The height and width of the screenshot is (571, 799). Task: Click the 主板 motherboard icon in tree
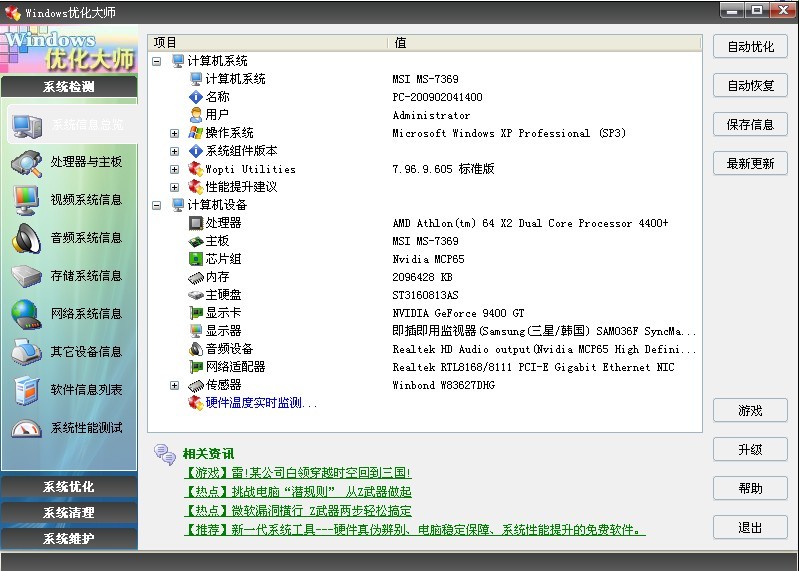pyautogui.click(x=196, y=241)
